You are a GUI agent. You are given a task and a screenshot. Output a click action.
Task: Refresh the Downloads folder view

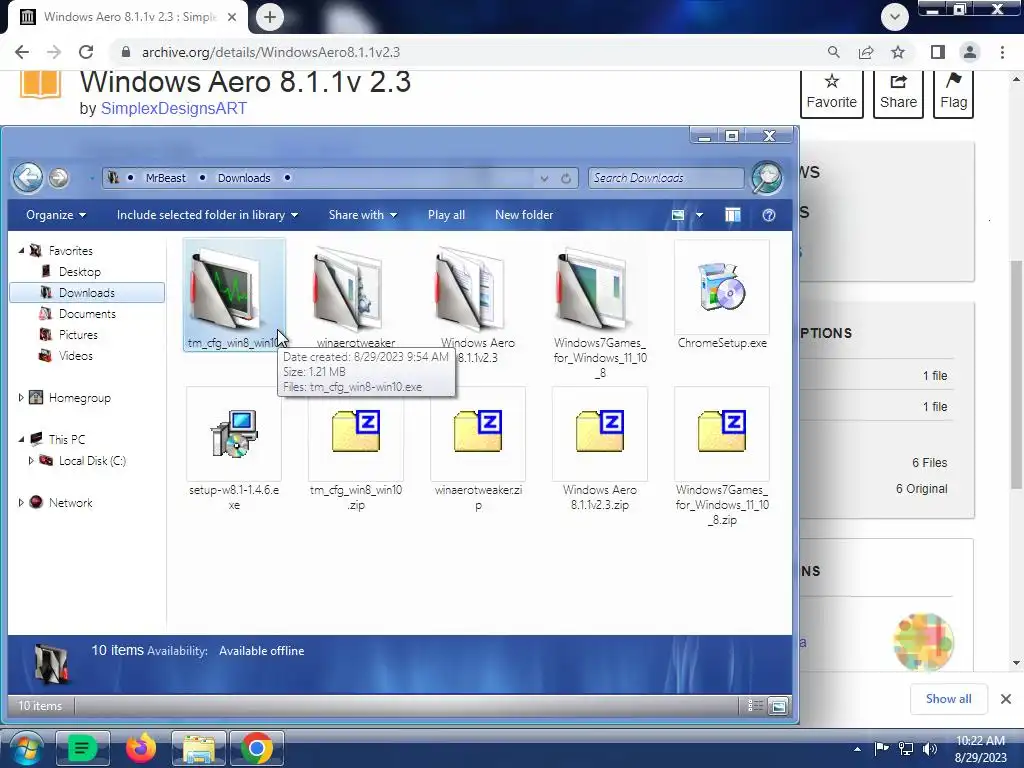(566, 178)
